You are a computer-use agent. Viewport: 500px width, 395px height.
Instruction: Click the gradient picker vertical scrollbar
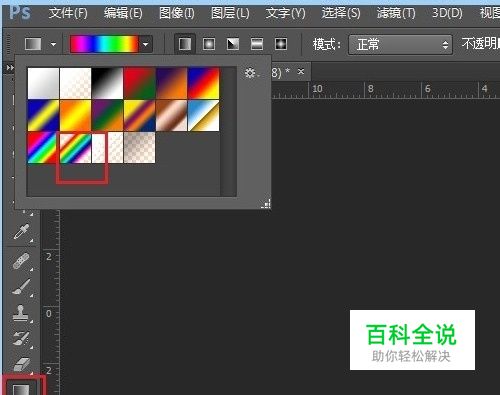[x=229, y=132]
